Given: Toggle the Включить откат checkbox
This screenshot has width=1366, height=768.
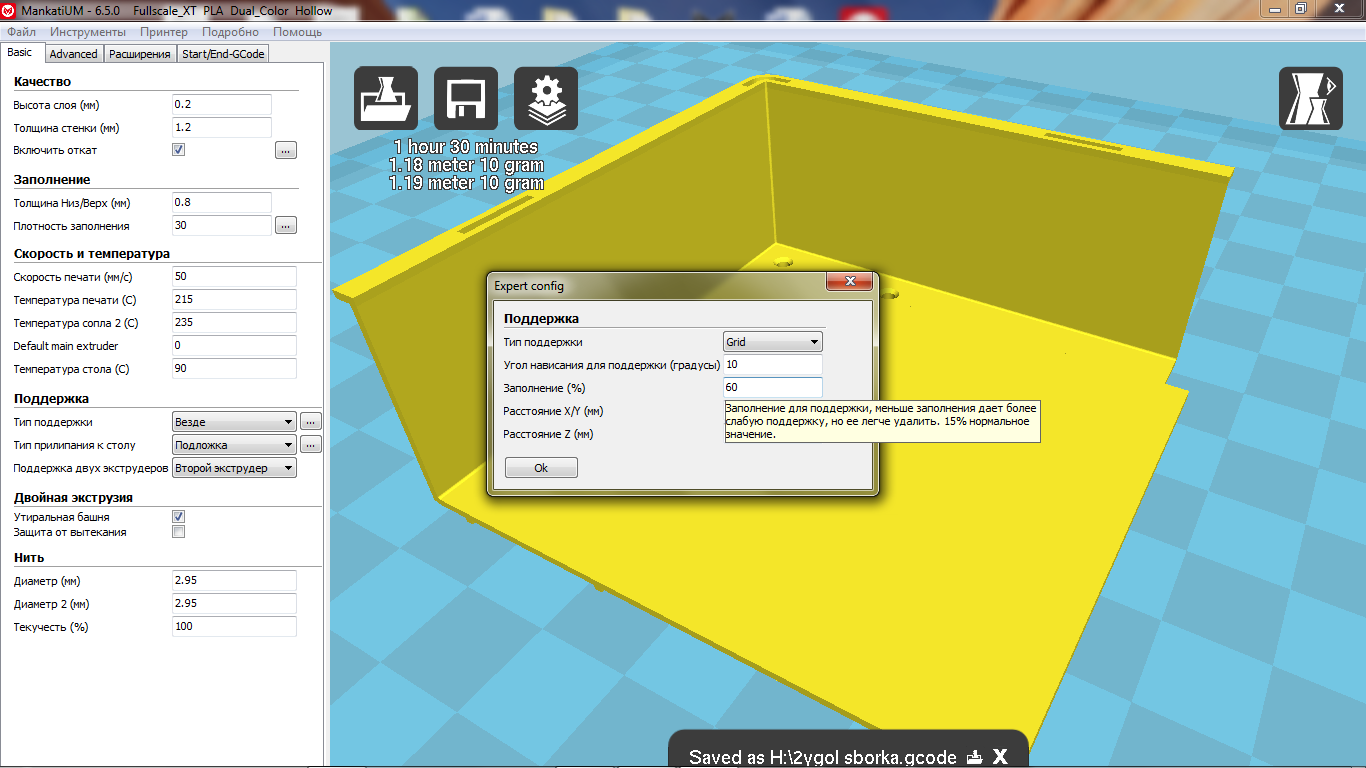Looking at the screenshot, I should 179,150.
